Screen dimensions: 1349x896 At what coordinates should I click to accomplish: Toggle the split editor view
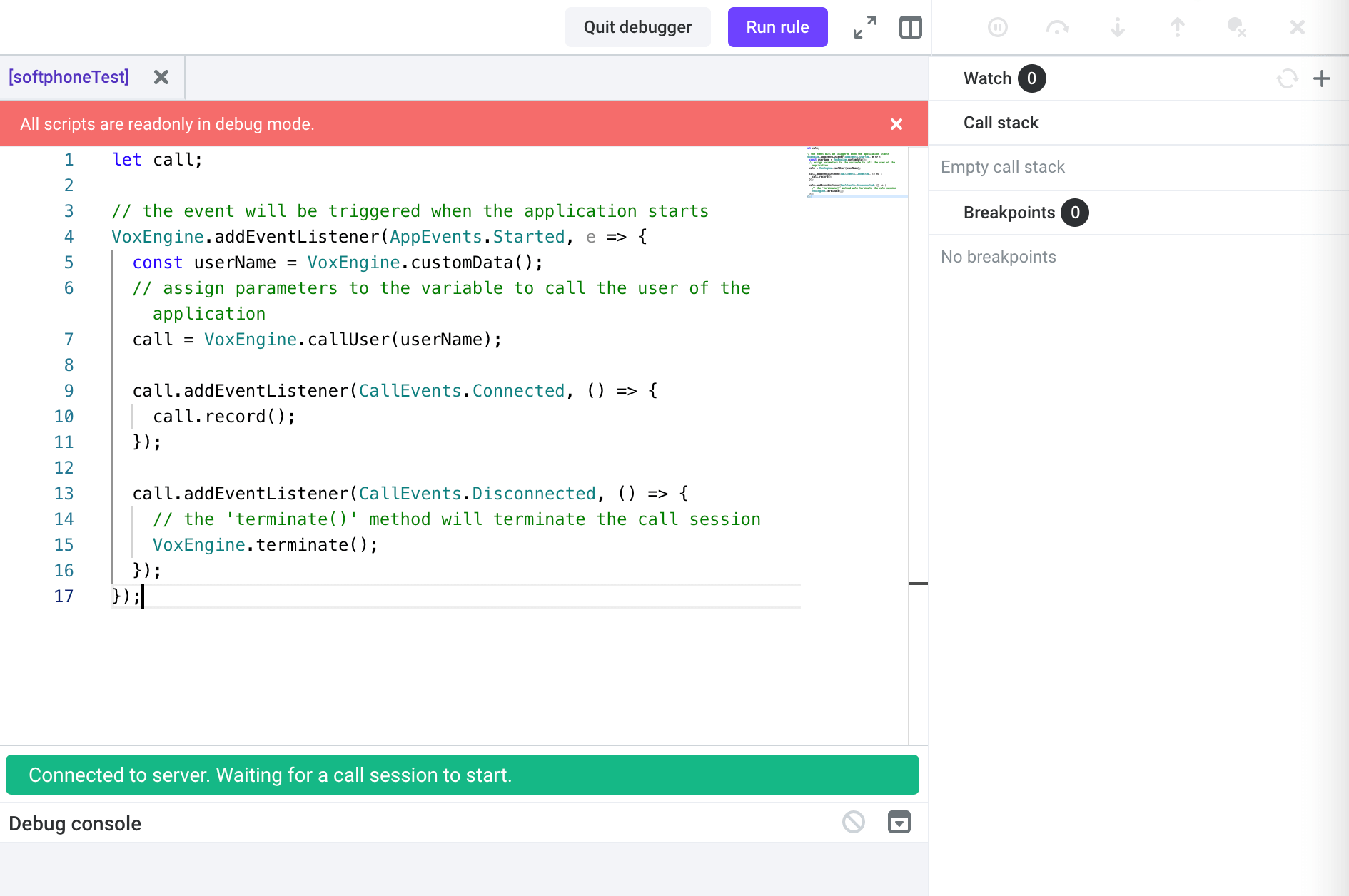pyautogui.click(x=910, y=26)
